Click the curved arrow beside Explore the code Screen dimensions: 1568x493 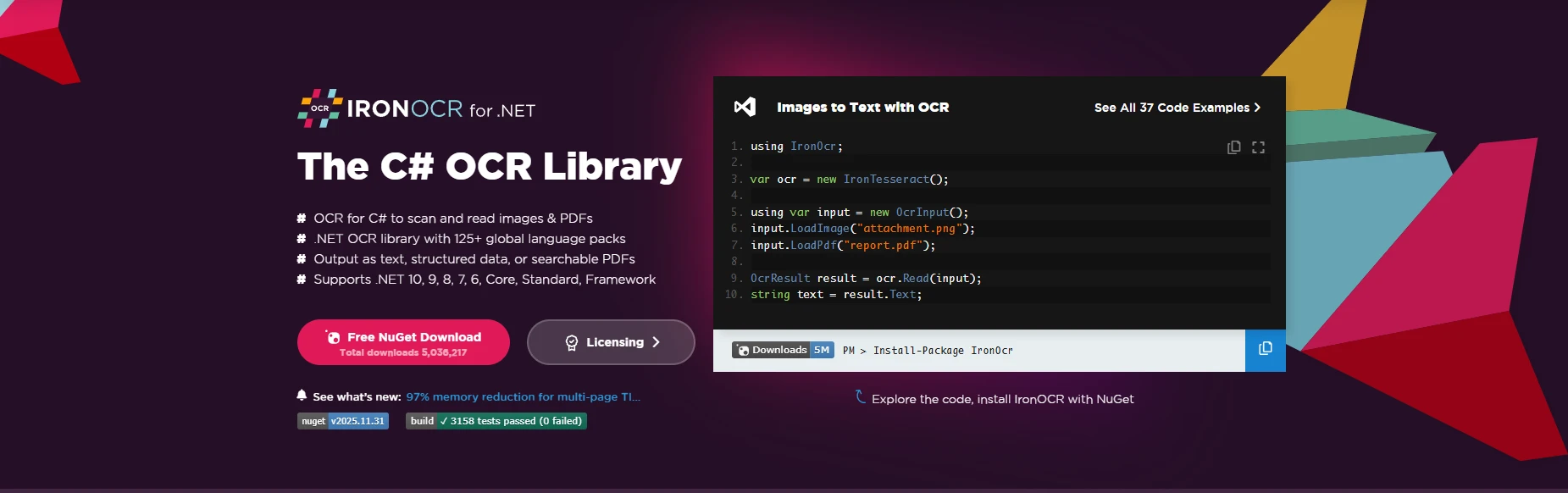pos(860,396)
